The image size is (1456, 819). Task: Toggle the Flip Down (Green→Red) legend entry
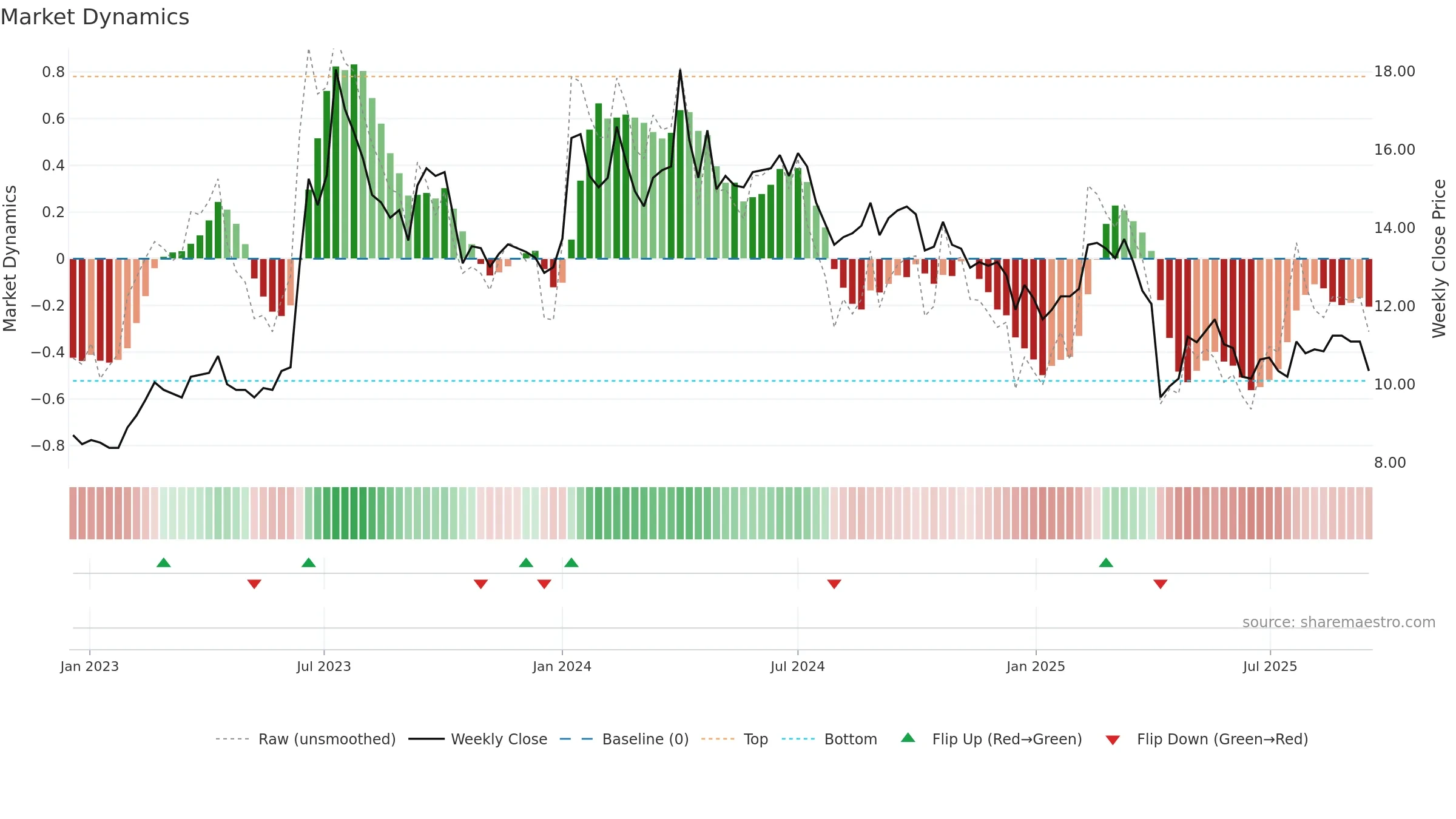click(x=1206, y=739)
